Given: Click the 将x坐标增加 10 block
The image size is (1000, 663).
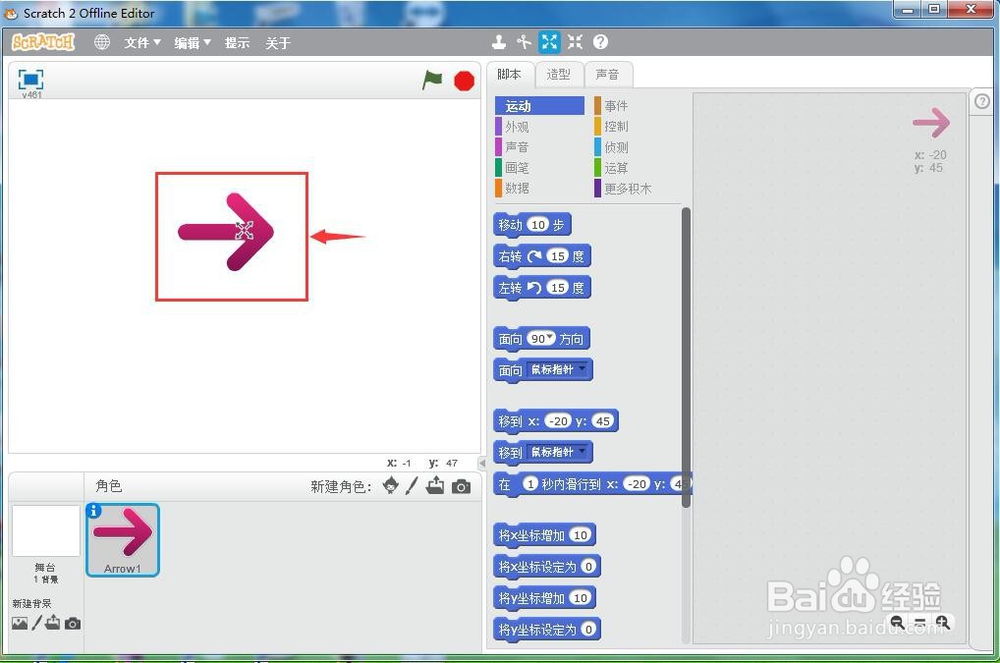Looking at the screenshot, I should click(545, 535).
